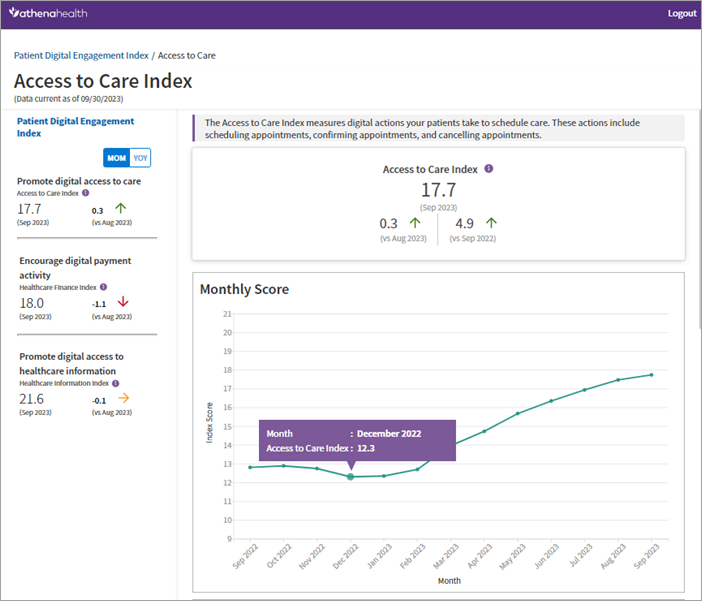Open info icon beside sidebar Access to Care Index
This screenshot has width=702, height=601.
click(x=86, y=193)
